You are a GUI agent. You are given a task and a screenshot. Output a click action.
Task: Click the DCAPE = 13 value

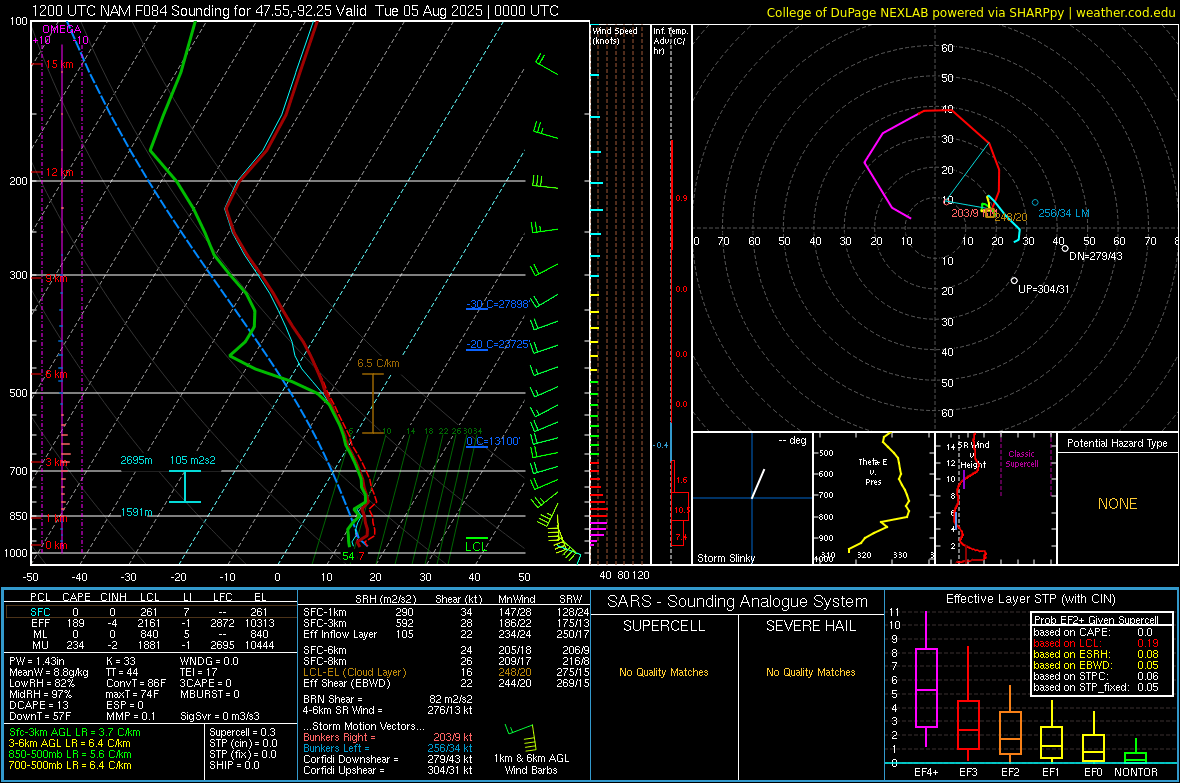pyautogui.click(x=39, y=705)
